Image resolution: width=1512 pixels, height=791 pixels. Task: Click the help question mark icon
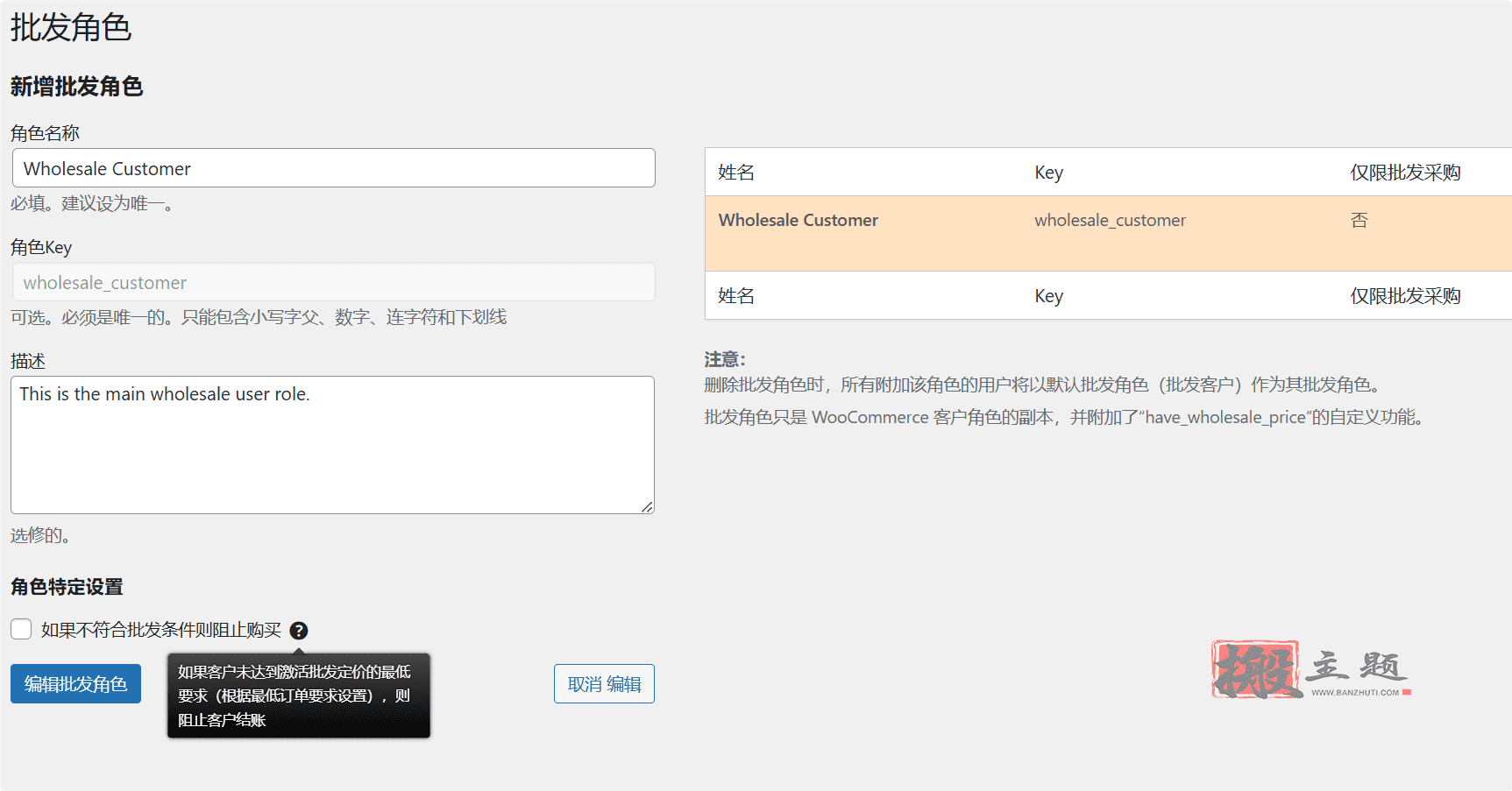299,631
